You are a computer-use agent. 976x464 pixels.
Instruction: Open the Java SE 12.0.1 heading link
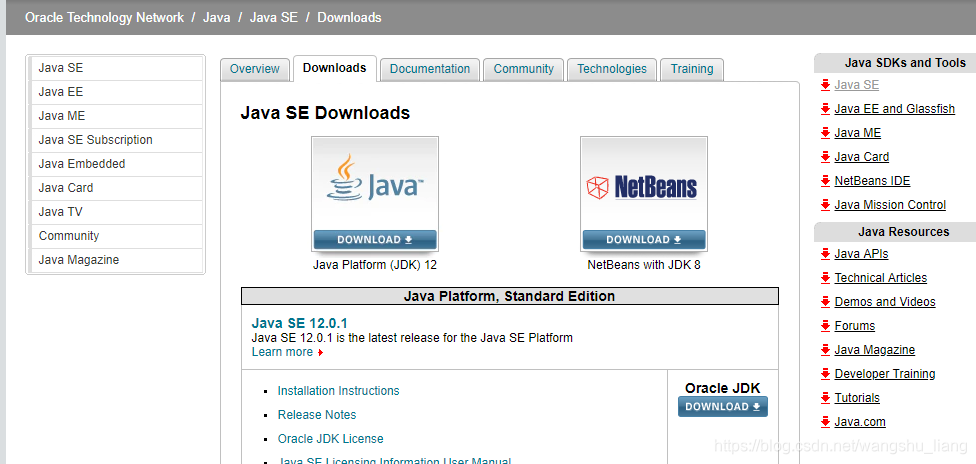coord(299,323)
